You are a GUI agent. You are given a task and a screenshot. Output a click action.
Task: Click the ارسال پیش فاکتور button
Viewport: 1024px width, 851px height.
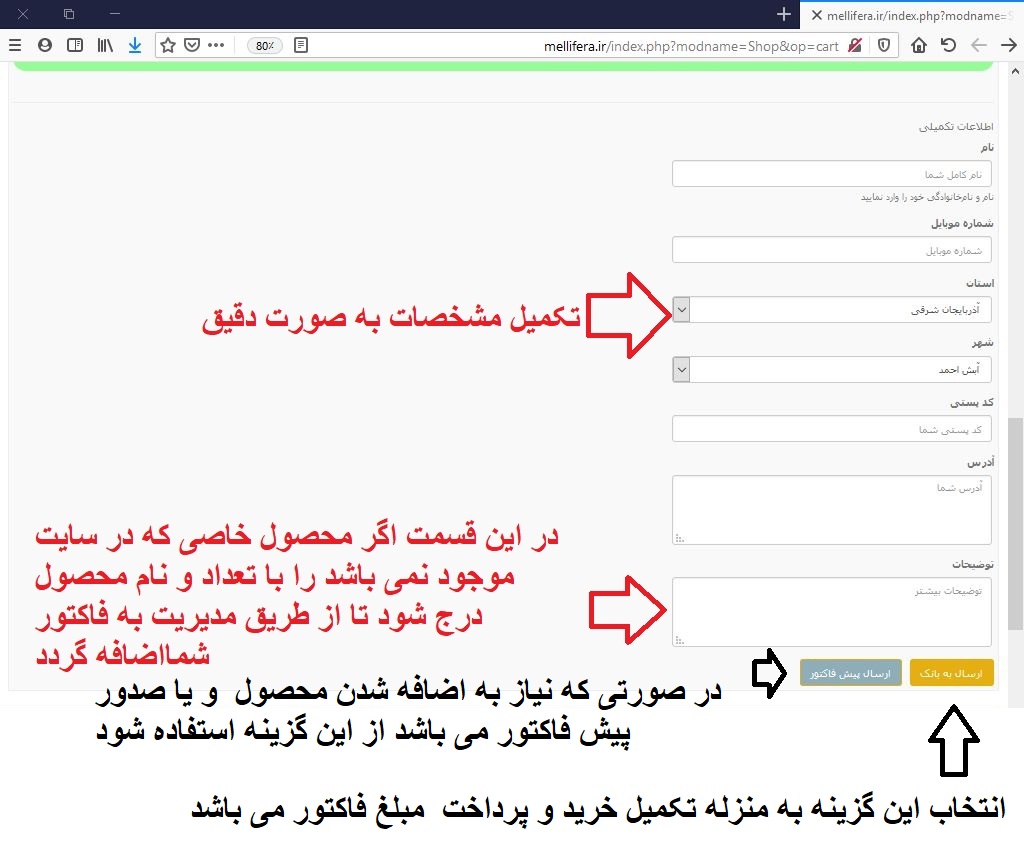tap(851, 673)
